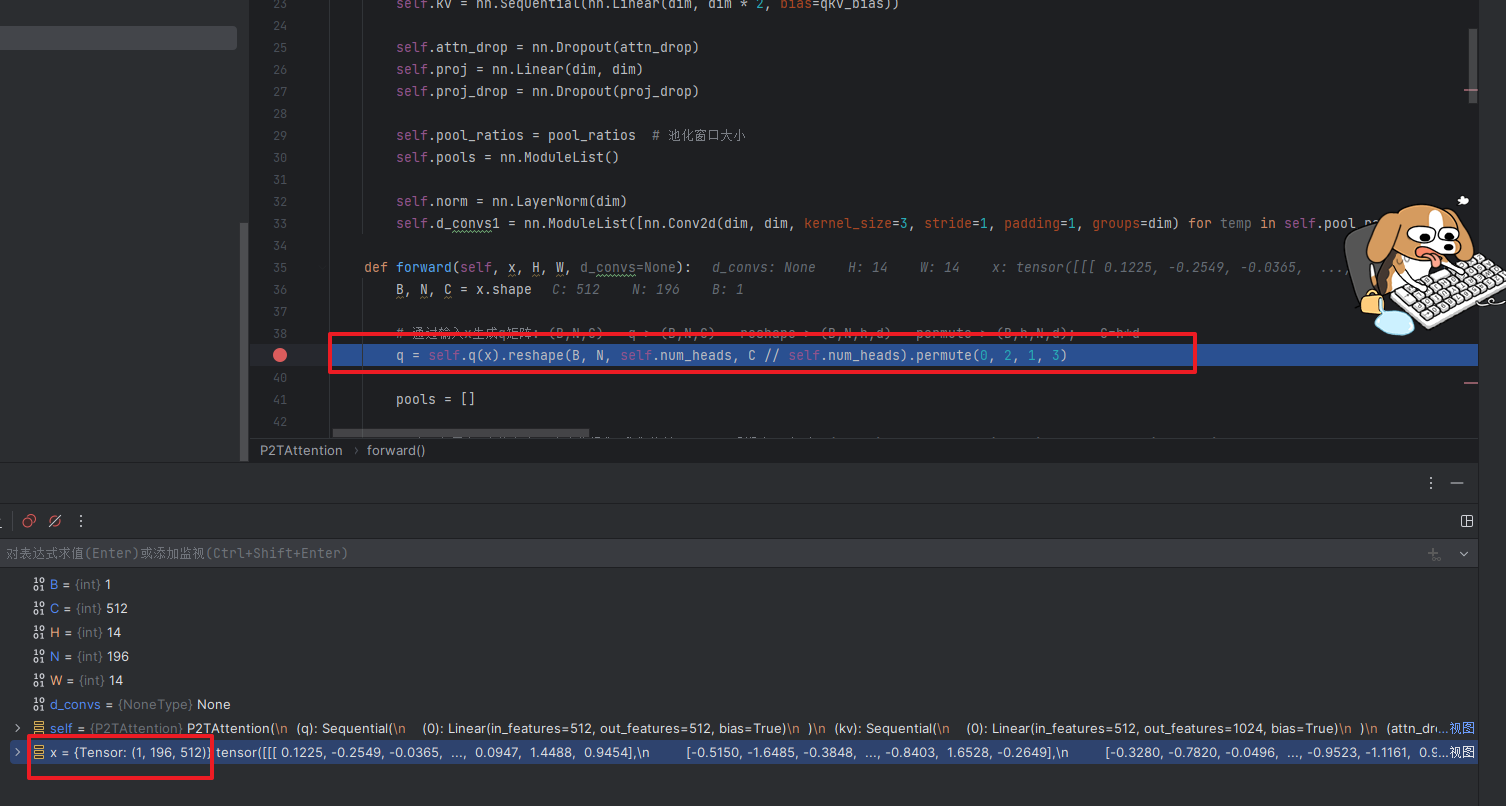Click line number 30 in the gutter

pyautogui.click(x=279, y=157)
